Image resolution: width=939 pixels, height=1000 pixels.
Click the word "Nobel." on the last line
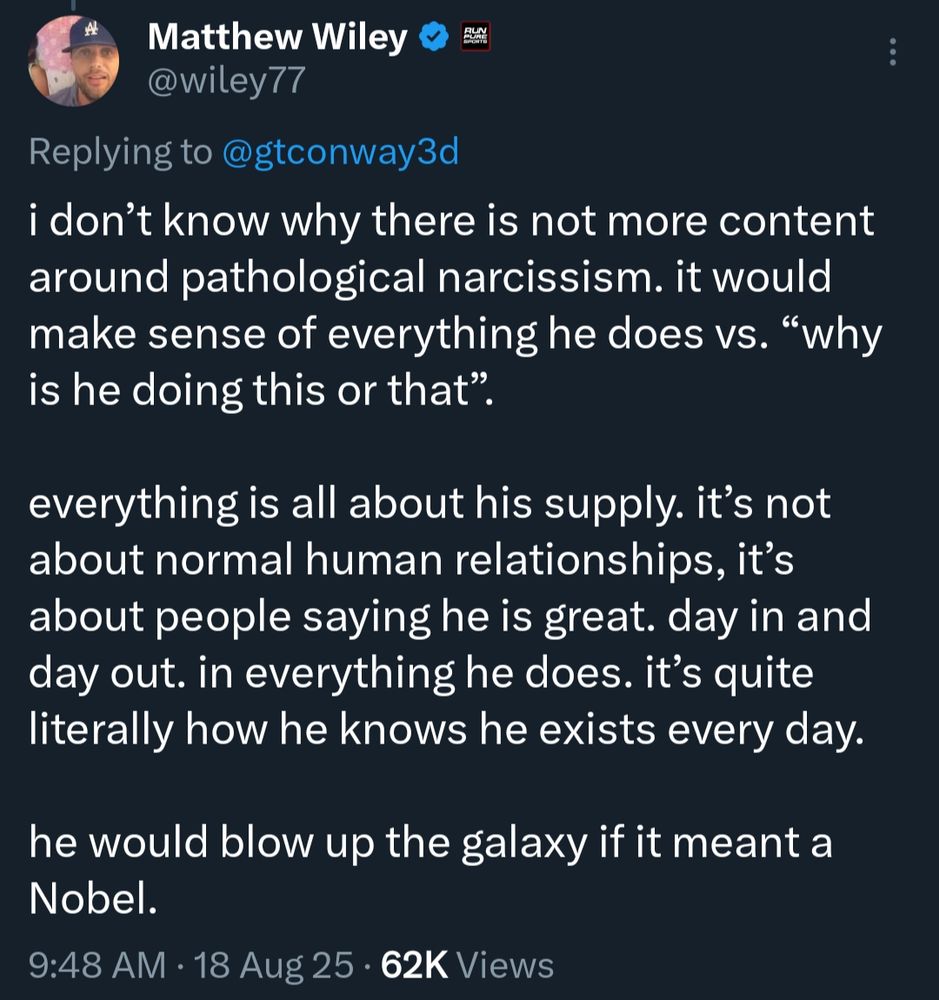tap(93, 899)
